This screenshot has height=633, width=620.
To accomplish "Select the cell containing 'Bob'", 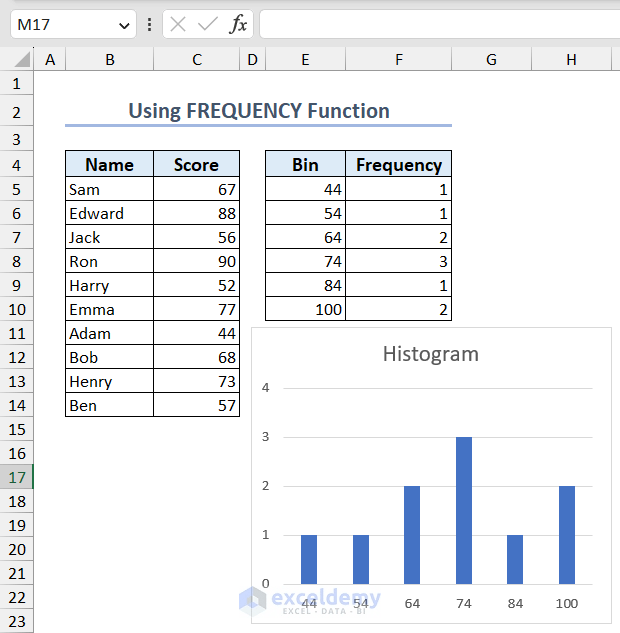I will [109, 357].
